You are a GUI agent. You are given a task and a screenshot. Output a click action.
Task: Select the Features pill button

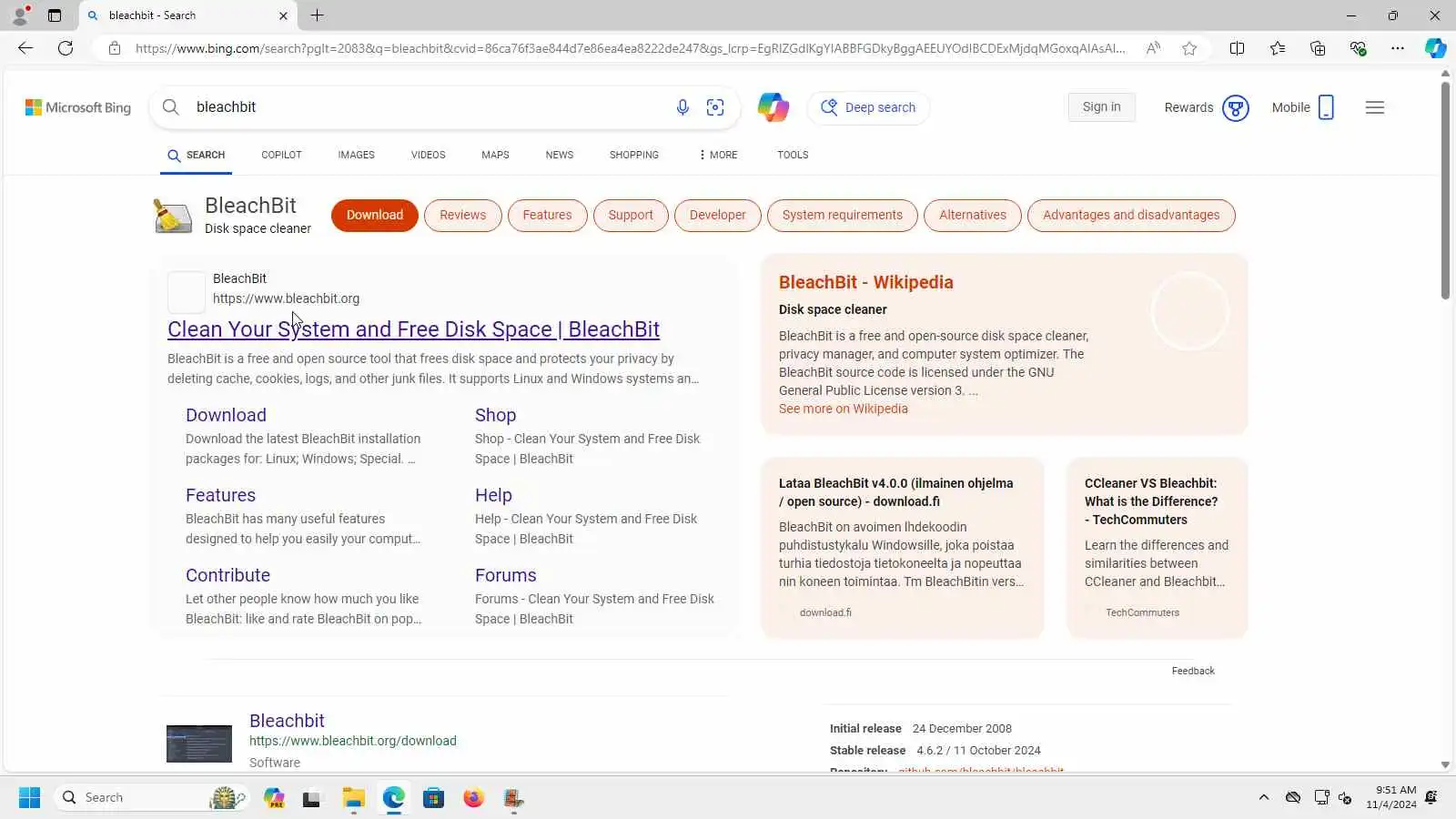(x=547, y=216)
